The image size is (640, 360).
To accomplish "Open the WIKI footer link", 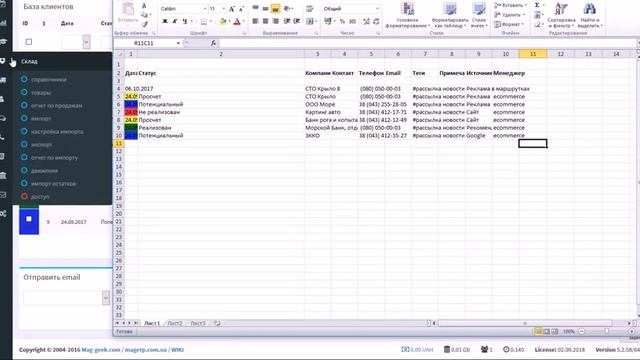I will tap(177, 350).
